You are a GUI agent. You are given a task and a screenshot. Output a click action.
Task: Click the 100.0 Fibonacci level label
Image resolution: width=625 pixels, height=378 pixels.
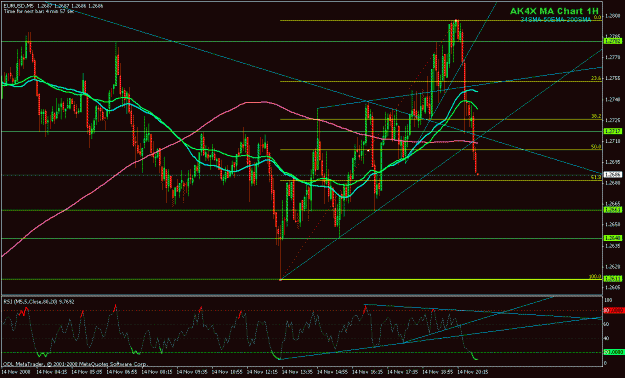[595, 276]
